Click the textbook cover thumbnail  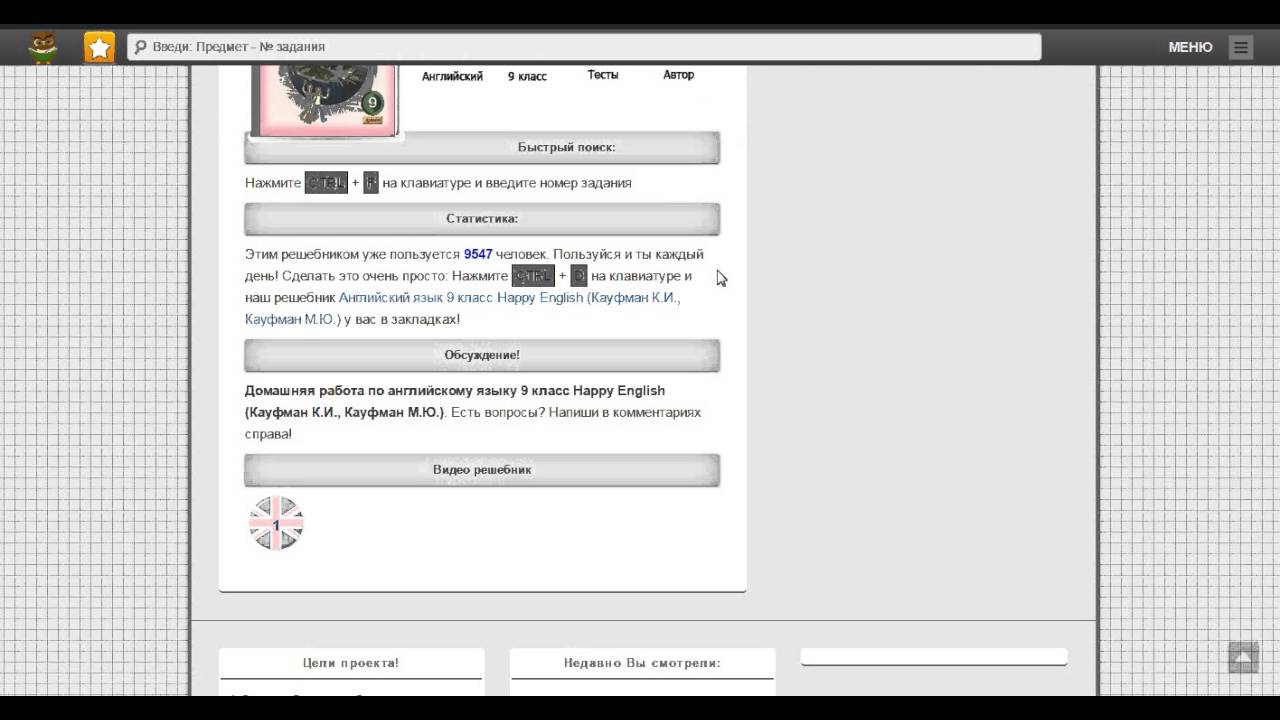325,100
